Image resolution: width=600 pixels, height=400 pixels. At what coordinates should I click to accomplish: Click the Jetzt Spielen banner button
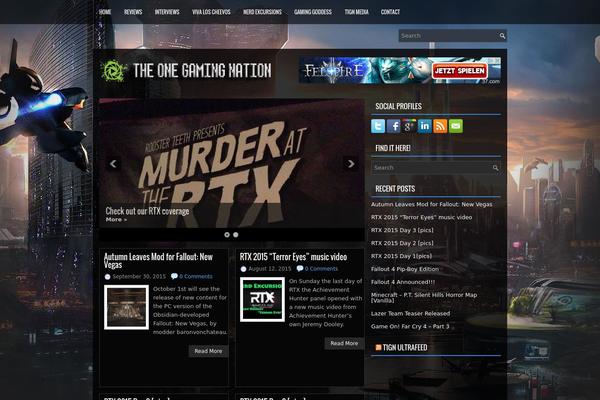pyautogui.click(x=459, y=71)
